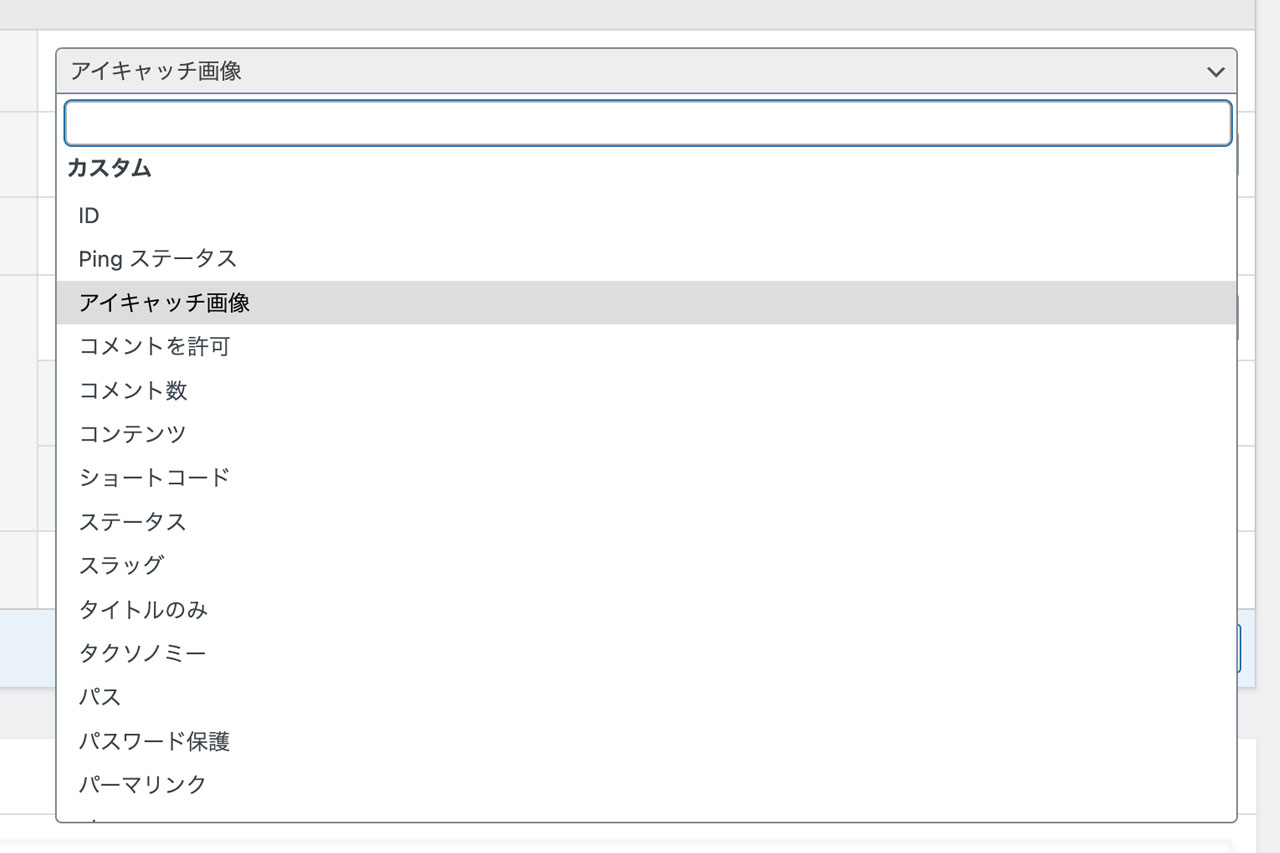Open the アイキャッチ画像 select box
The image size is (1280, 853).
pos(640,71)
